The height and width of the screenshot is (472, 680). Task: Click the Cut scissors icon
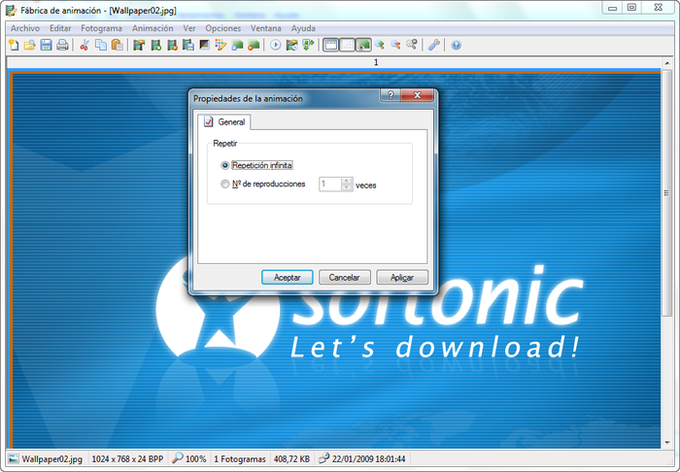click(85, 45)
